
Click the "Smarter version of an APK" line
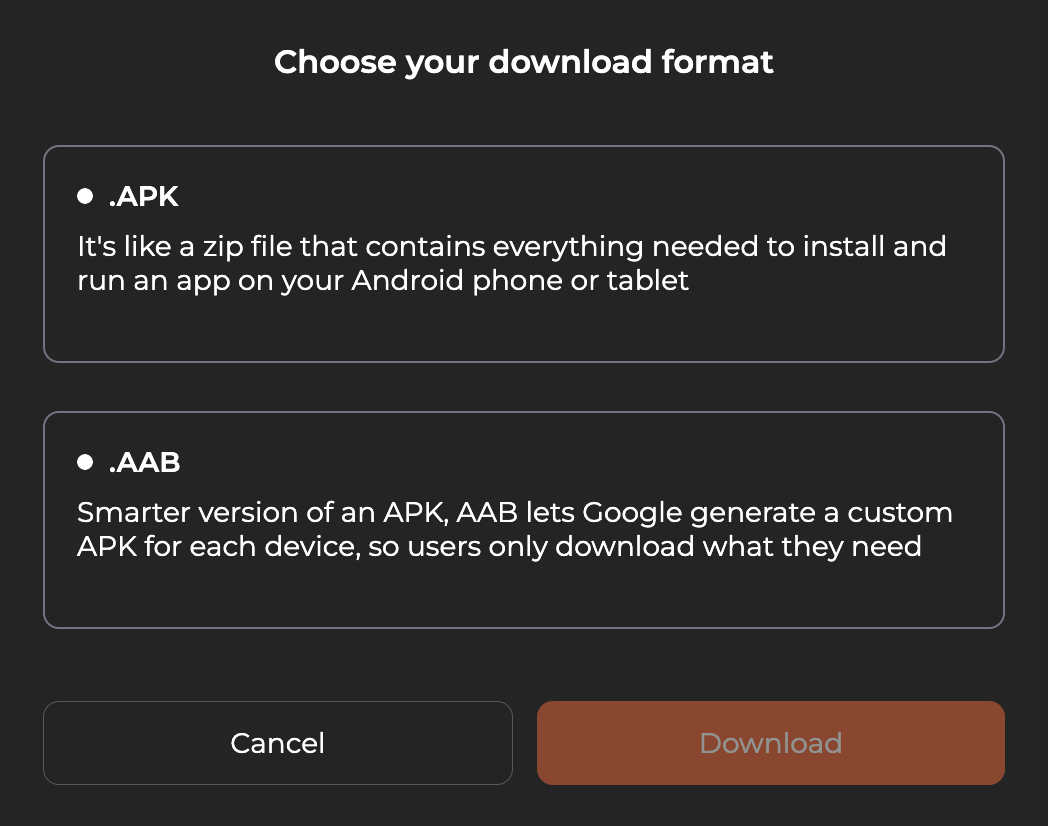tap(514, 513)
